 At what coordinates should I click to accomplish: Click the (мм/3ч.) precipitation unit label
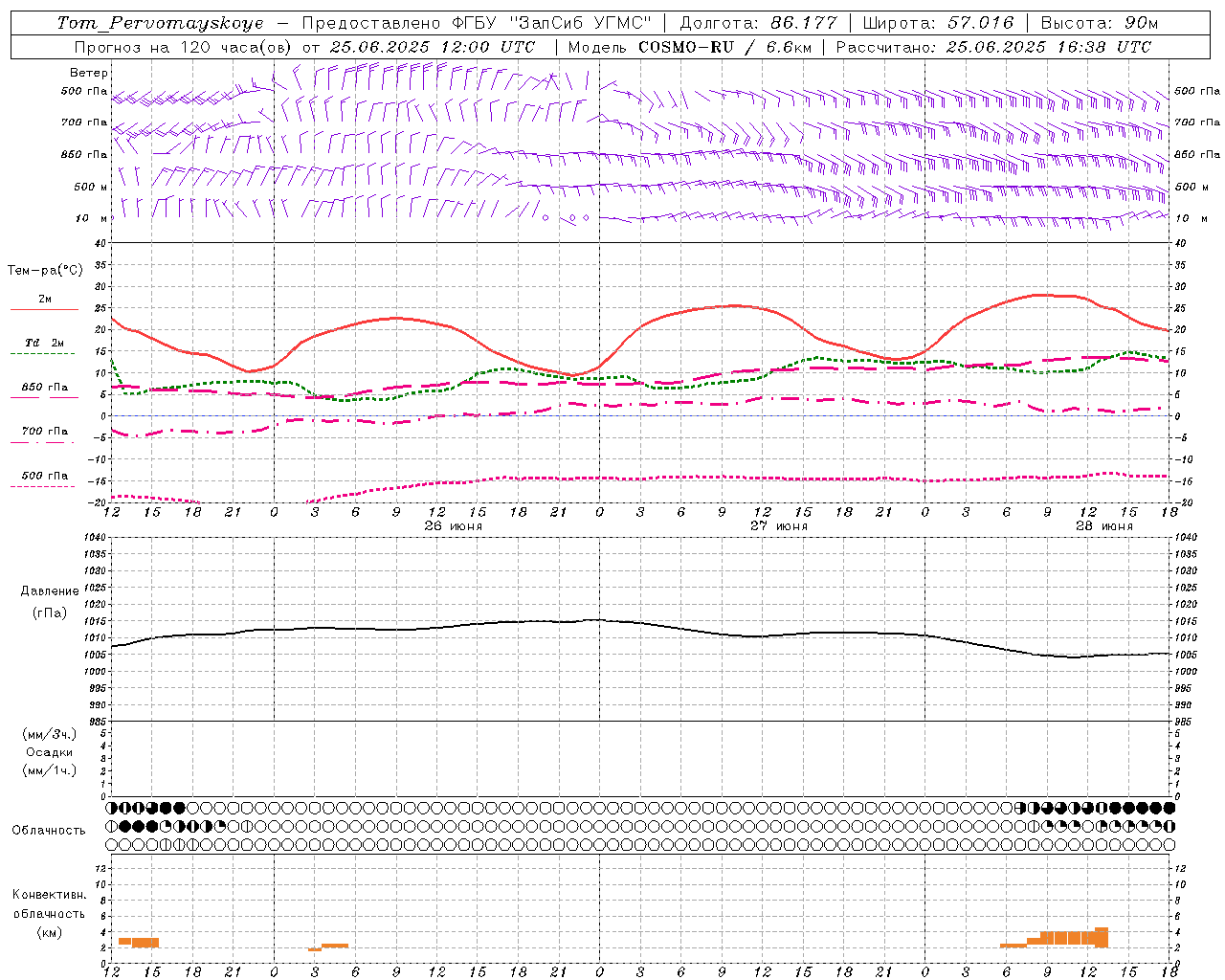[50, 734]
